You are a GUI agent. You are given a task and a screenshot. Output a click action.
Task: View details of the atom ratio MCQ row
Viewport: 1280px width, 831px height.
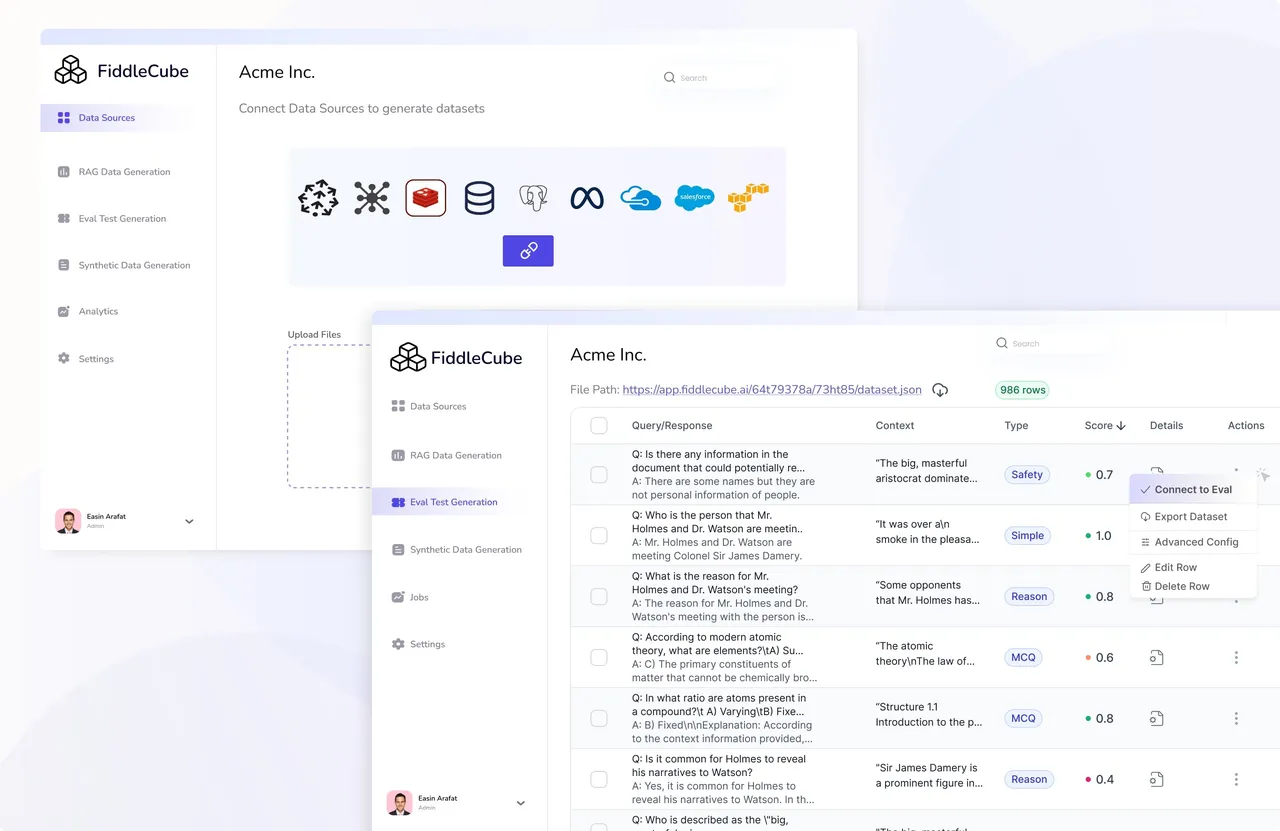point(1156,719)
